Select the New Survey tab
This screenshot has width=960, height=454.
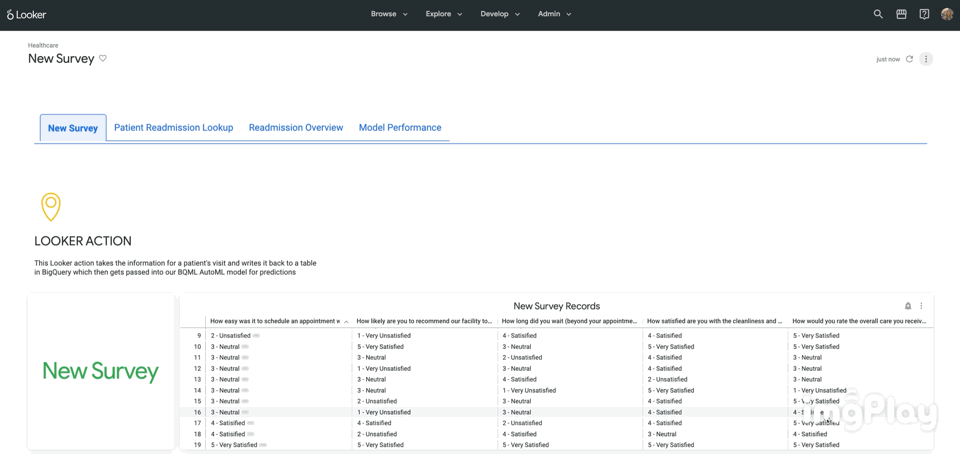[73, 128]
